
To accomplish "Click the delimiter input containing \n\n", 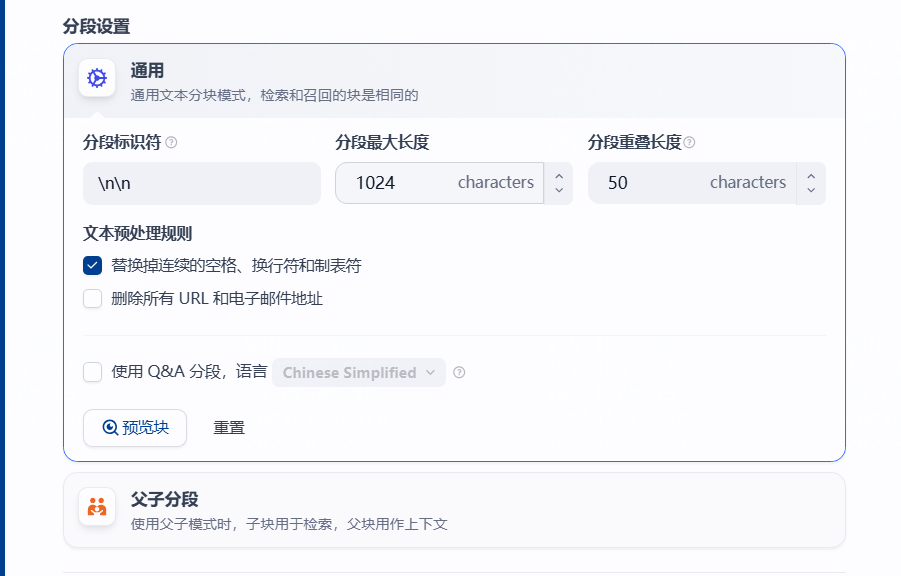I will [x=200, y=183].
